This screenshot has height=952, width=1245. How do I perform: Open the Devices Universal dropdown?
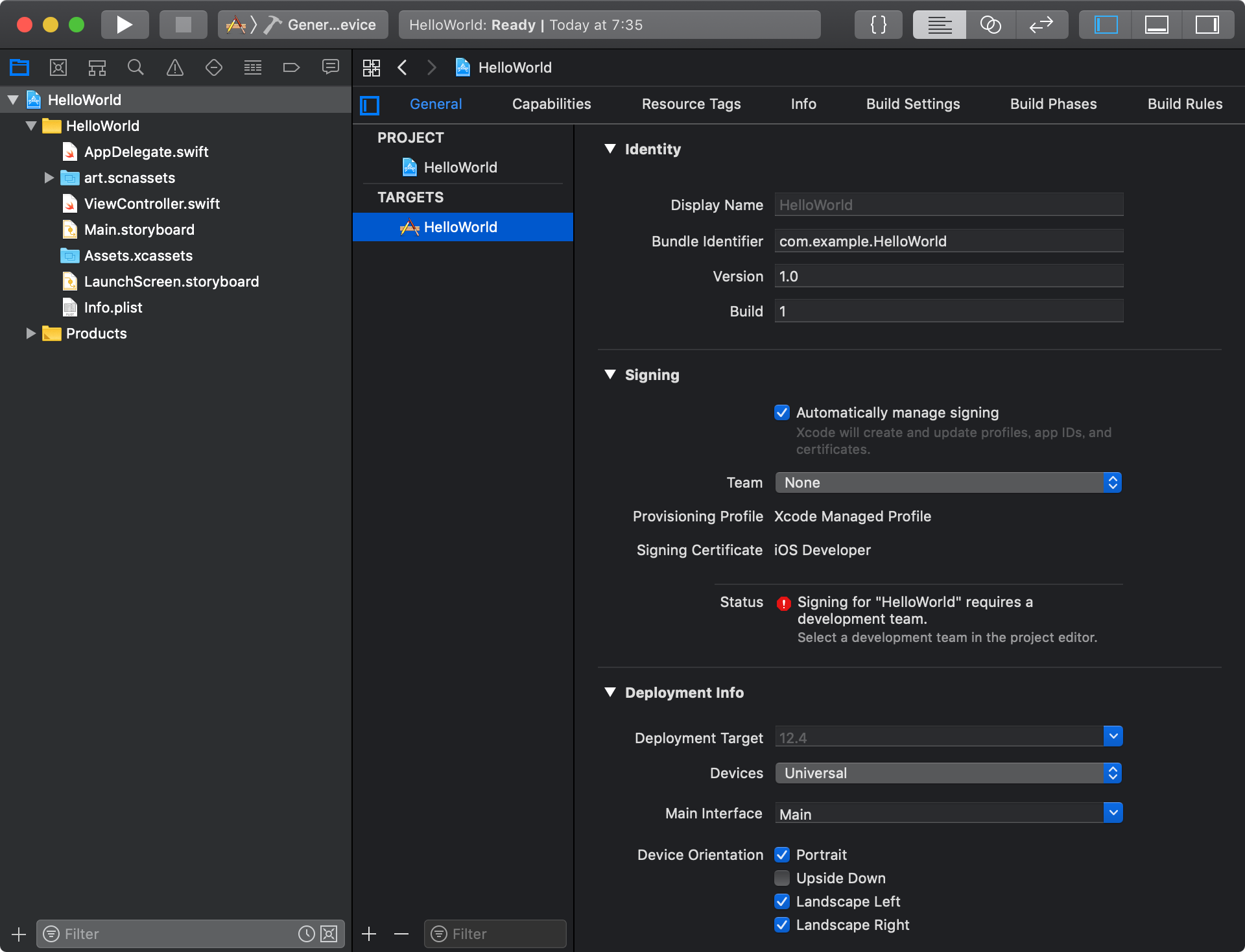pos(949,773)
